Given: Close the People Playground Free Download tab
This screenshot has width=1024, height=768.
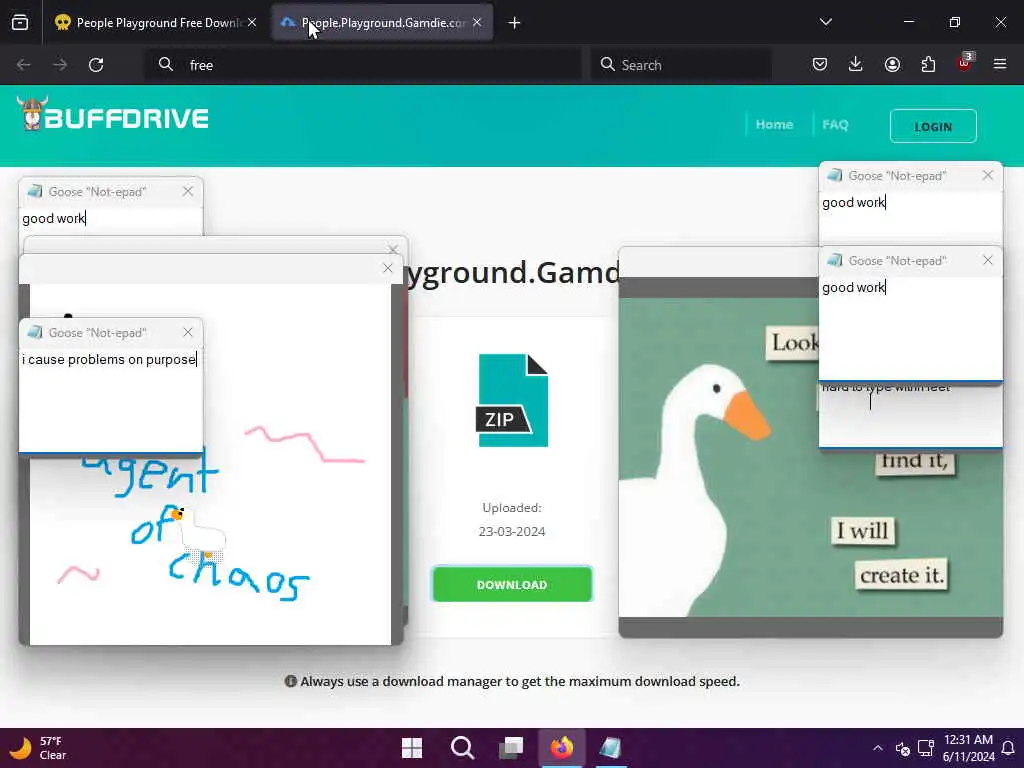Looking at the screenshot, I should click(252, 23).
